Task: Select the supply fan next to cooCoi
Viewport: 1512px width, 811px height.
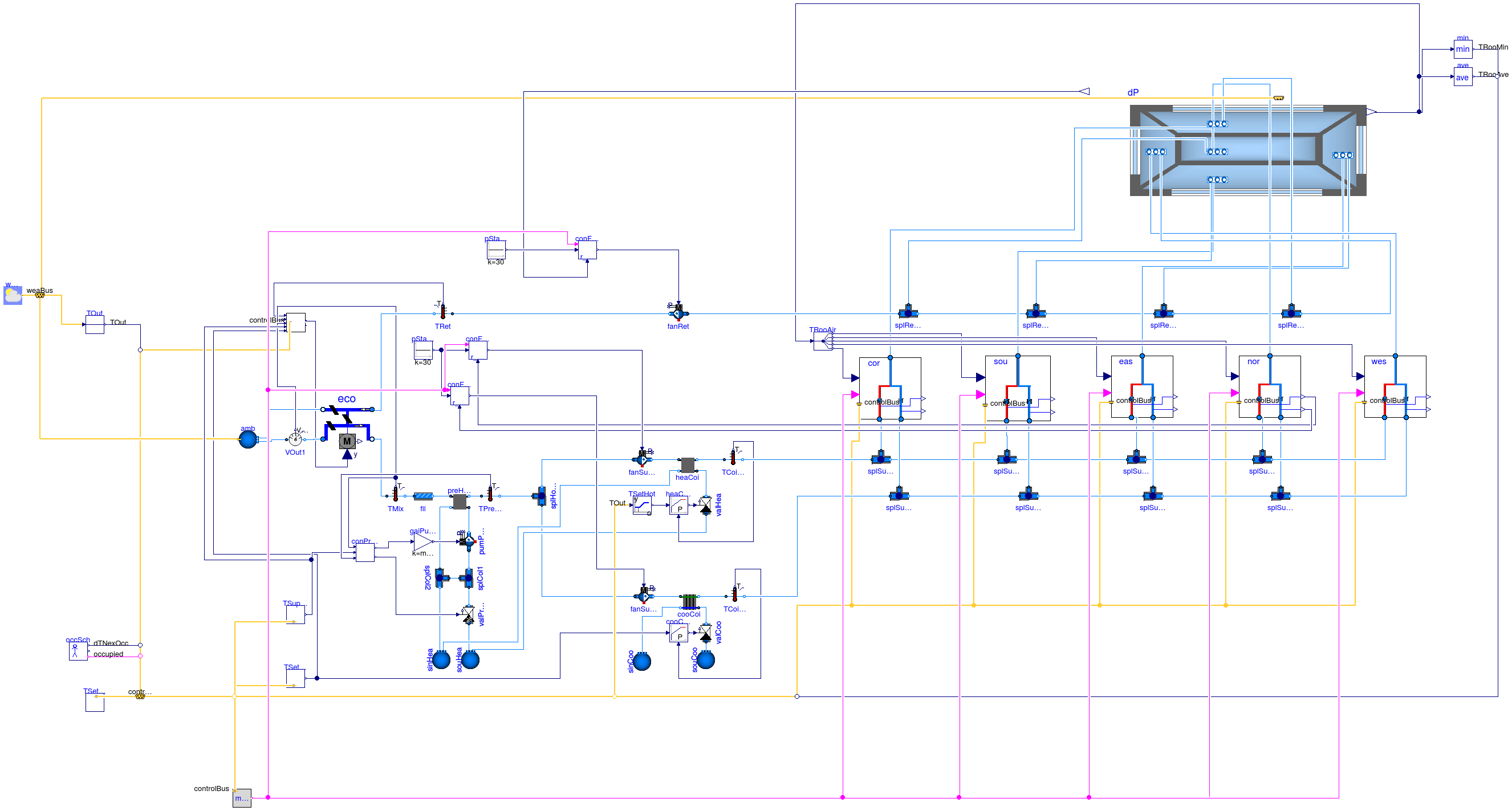Action: pos(644,596)
